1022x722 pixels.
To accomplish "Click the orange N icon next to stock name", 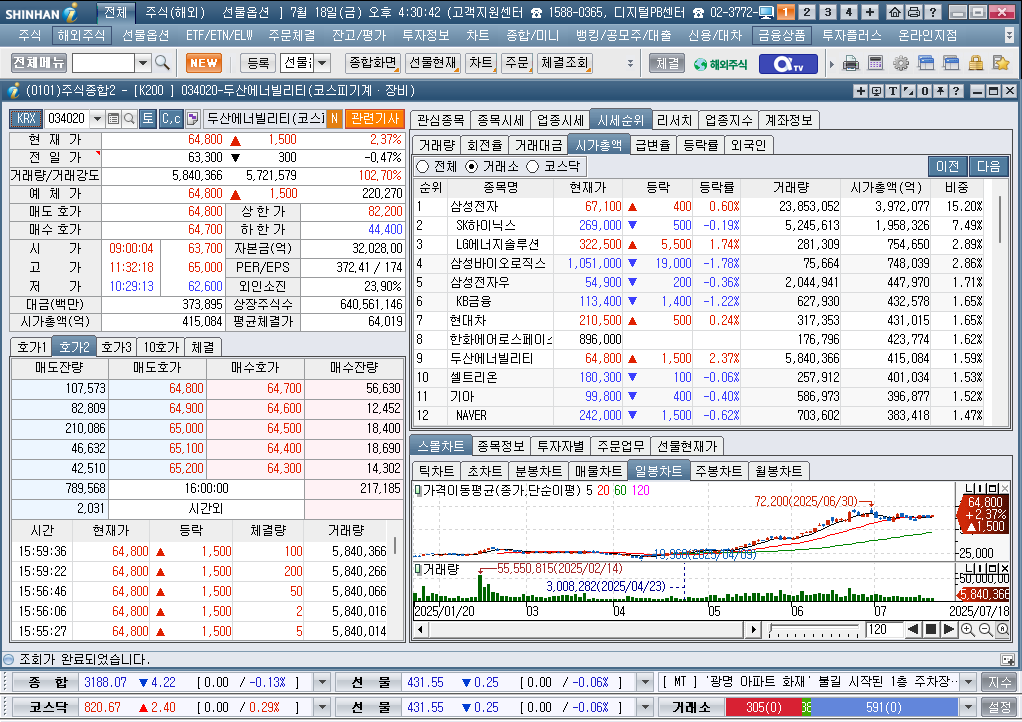I will 334,119.
